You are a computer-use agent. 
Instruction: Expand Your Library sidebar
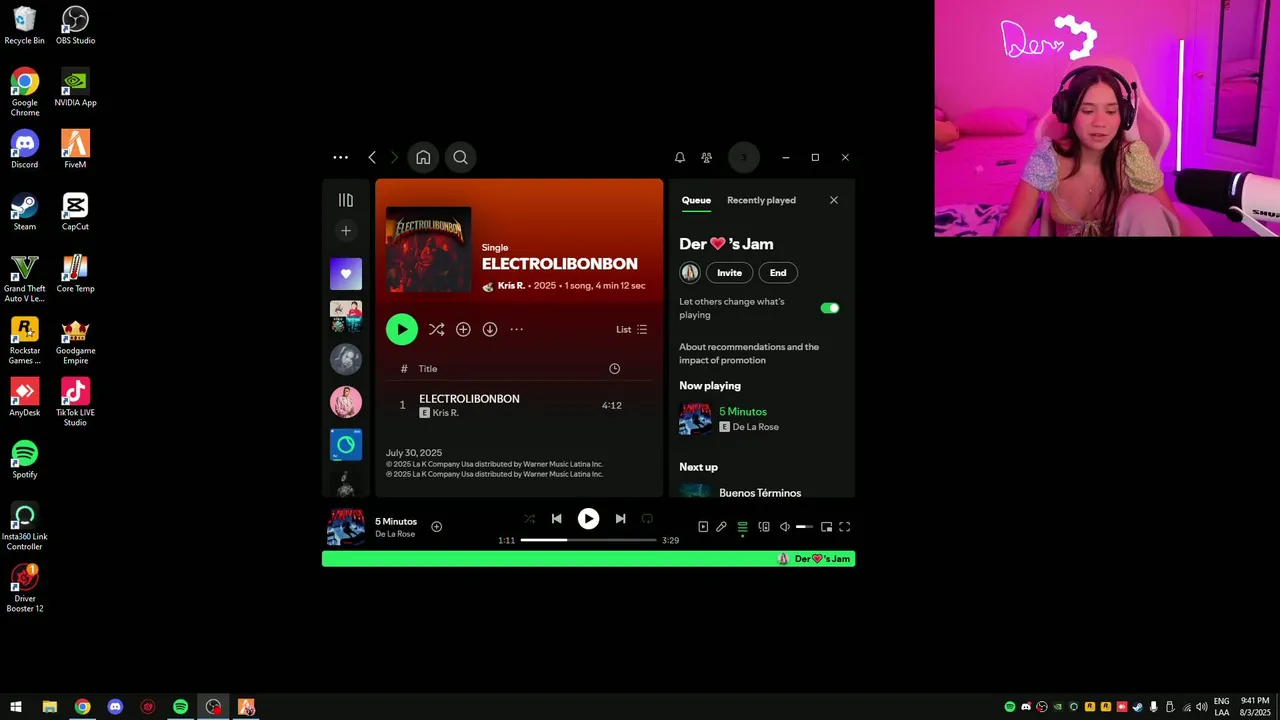click(x=346, y=200)
